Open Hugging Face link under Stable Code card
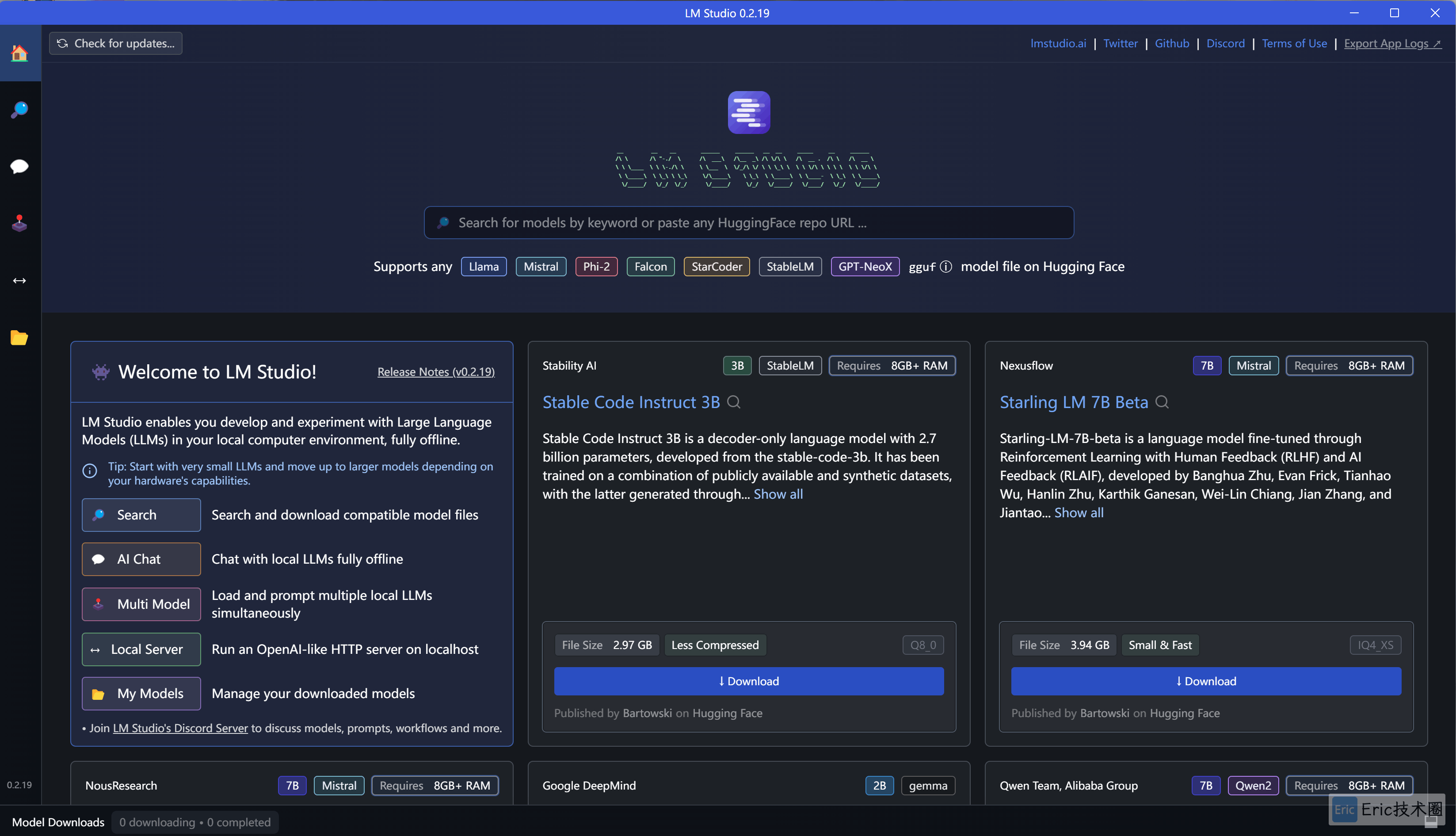This screenshot has height=836, width=1456. (x=728, y=713)
